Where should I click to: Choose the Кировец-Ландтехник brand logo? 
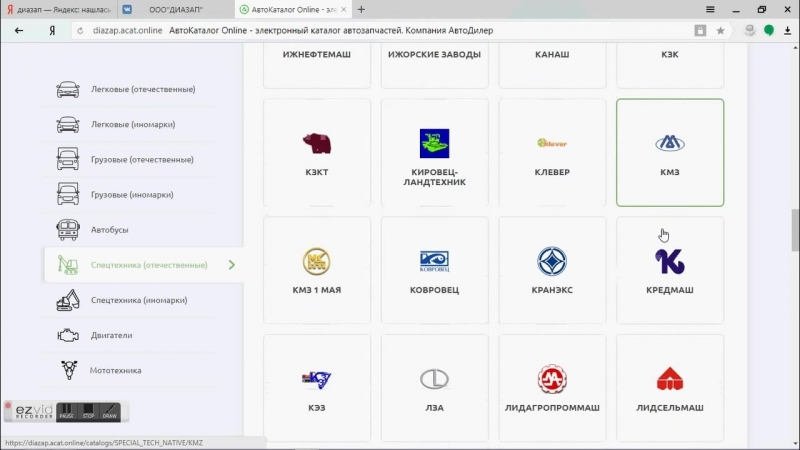coord(434,144)
